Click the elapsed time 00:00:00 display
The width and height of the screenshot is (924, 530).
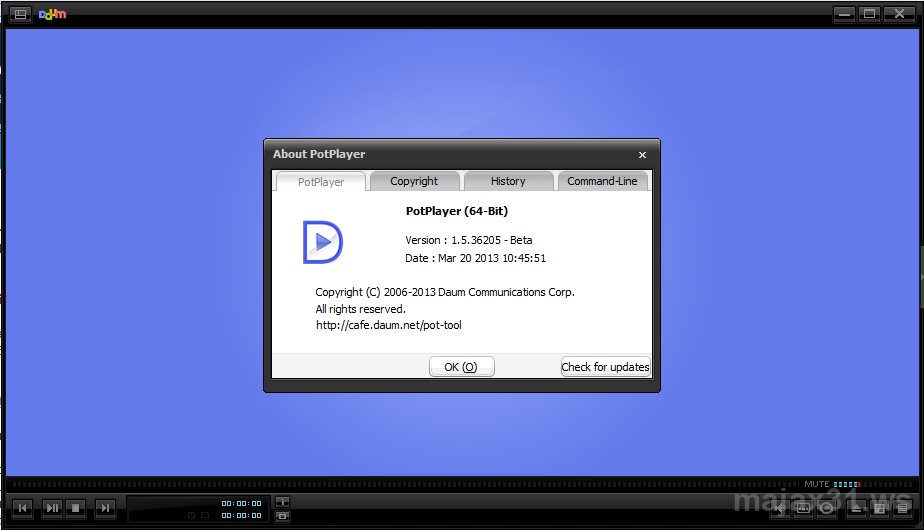(241, 503)
